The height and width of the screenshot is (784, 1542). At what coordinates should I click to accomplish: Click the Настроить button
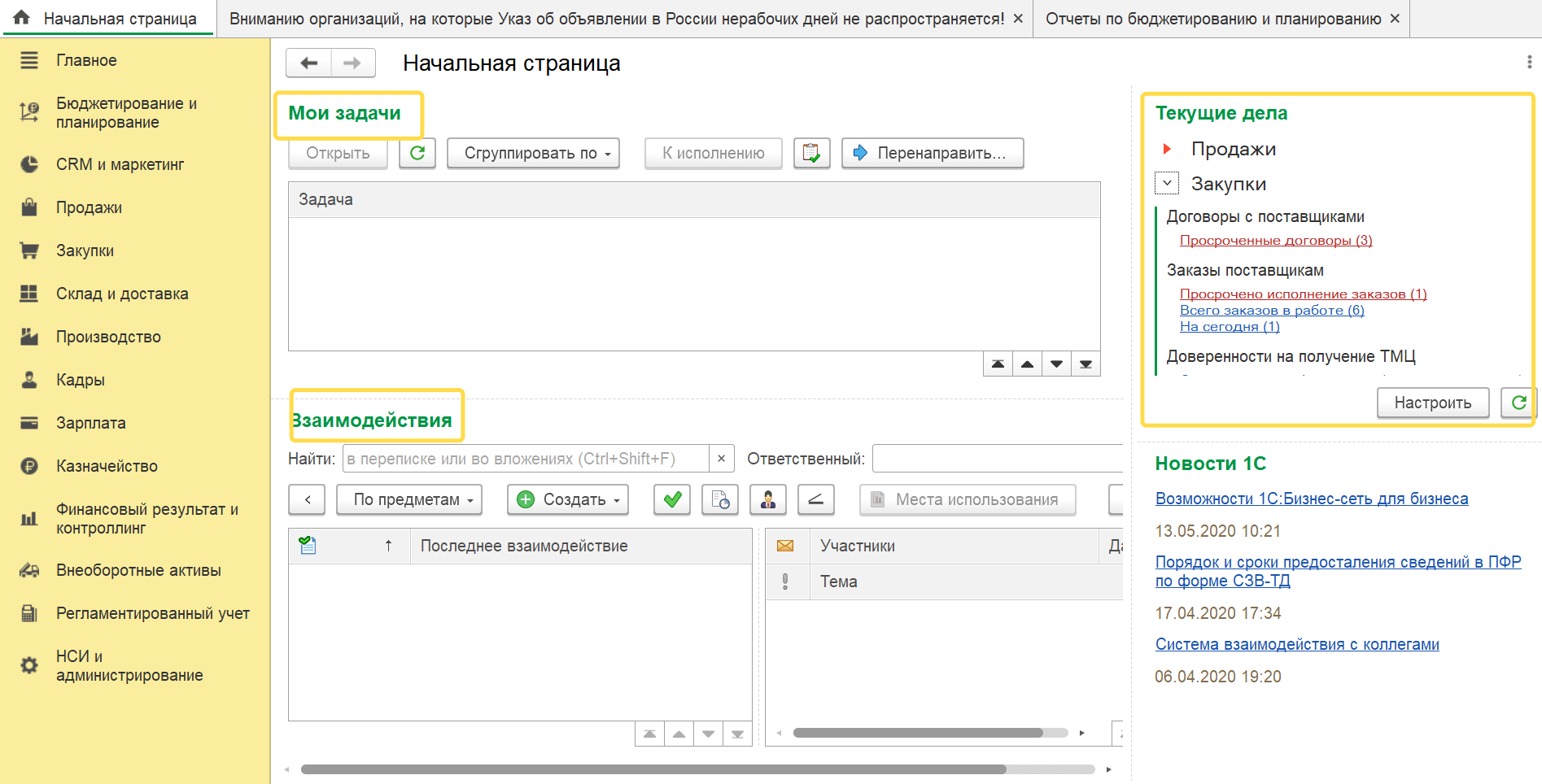tap(1432, 403)
